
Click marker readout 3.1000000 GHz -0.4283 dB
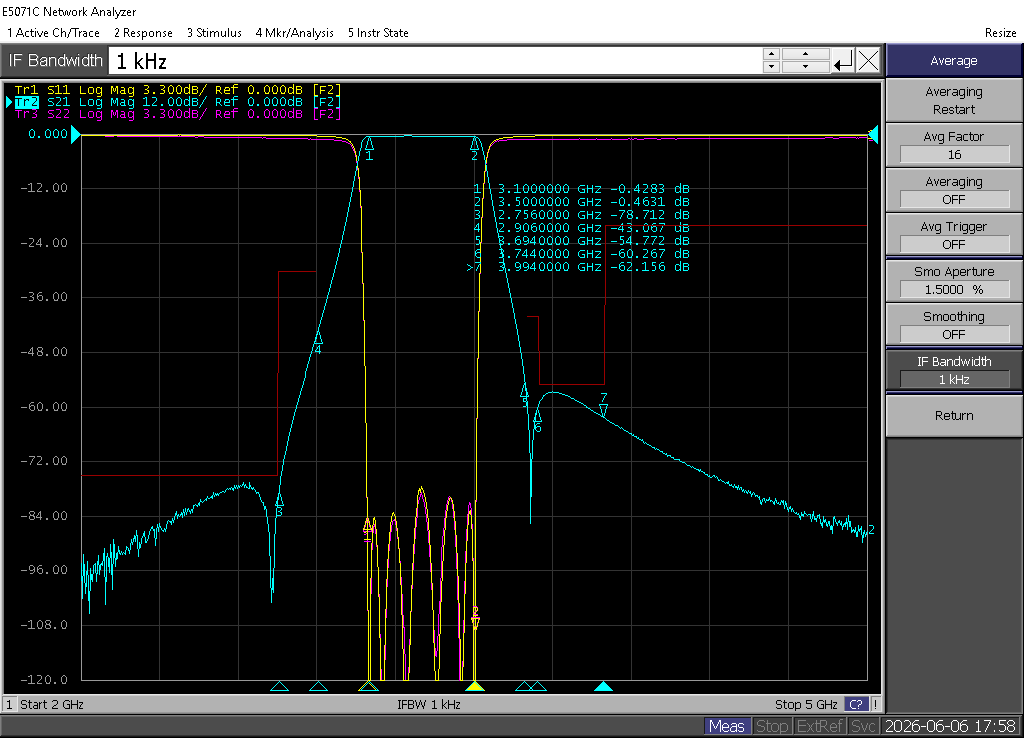(x=581, y=189)
